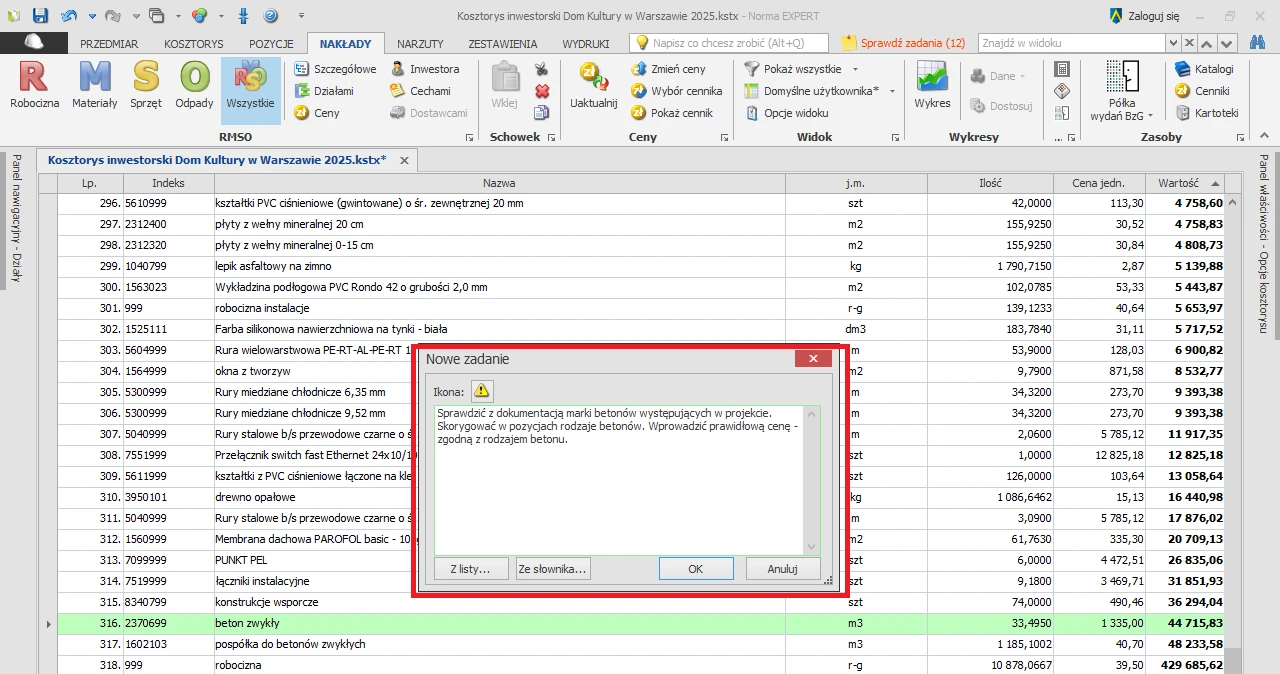Click into the task description text area
This screenshot has width=1280, height=674.
(621, 480)
